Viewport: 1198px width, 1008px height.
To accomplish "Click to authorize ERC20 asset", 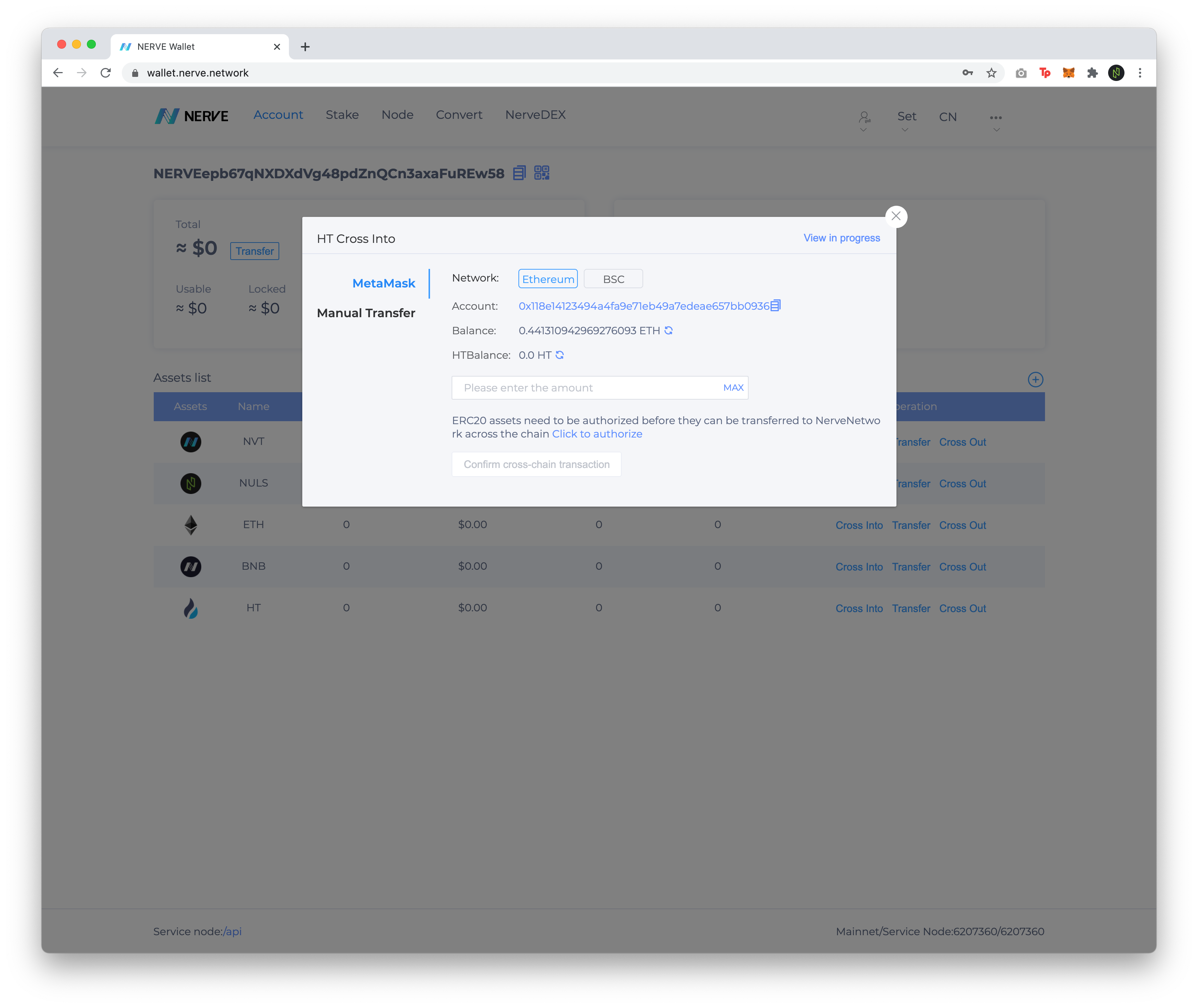I will click(x=597, y=434).
